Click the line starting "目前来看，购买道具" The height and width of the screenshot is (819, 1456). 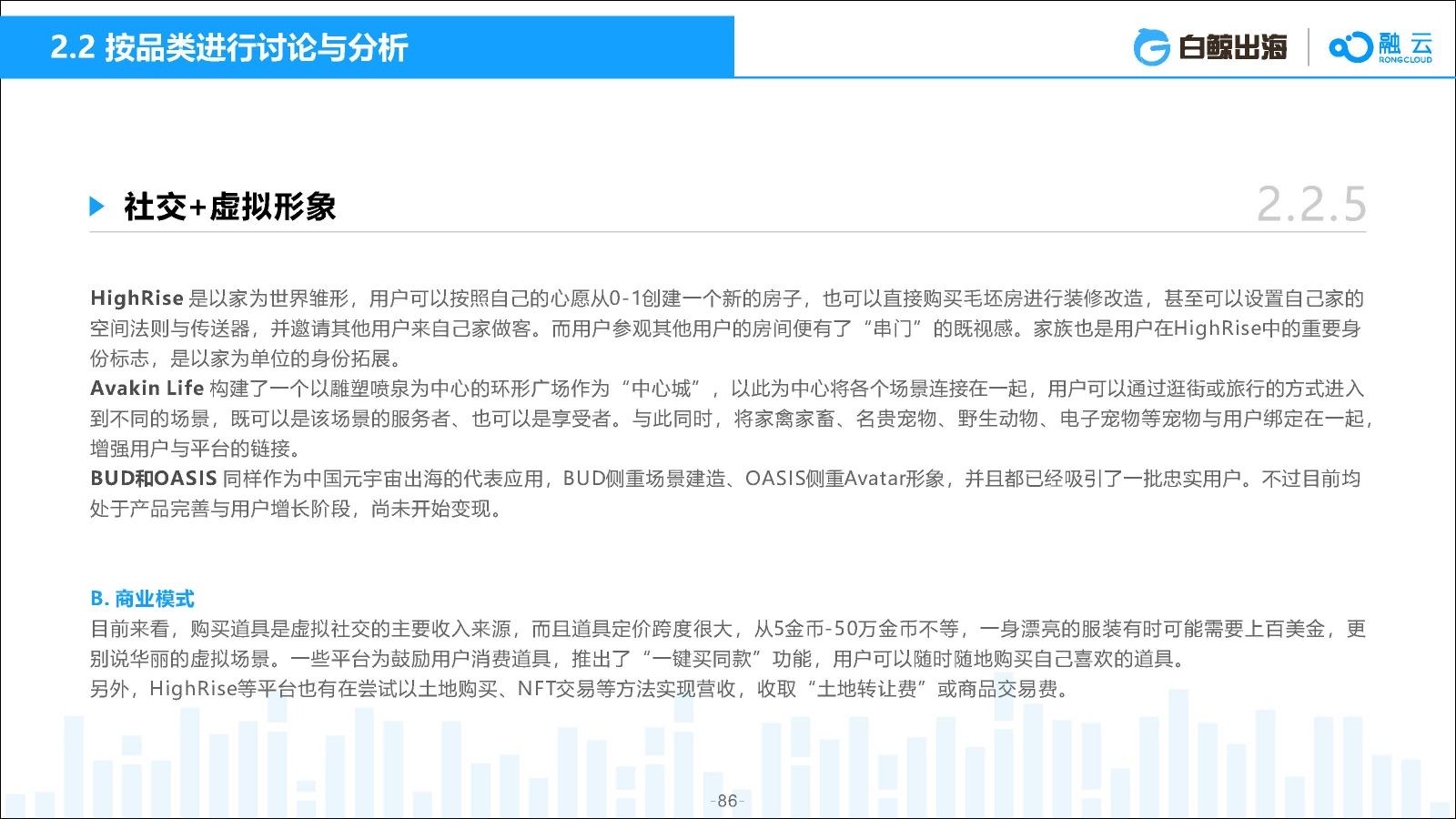[x=728, y=629]
